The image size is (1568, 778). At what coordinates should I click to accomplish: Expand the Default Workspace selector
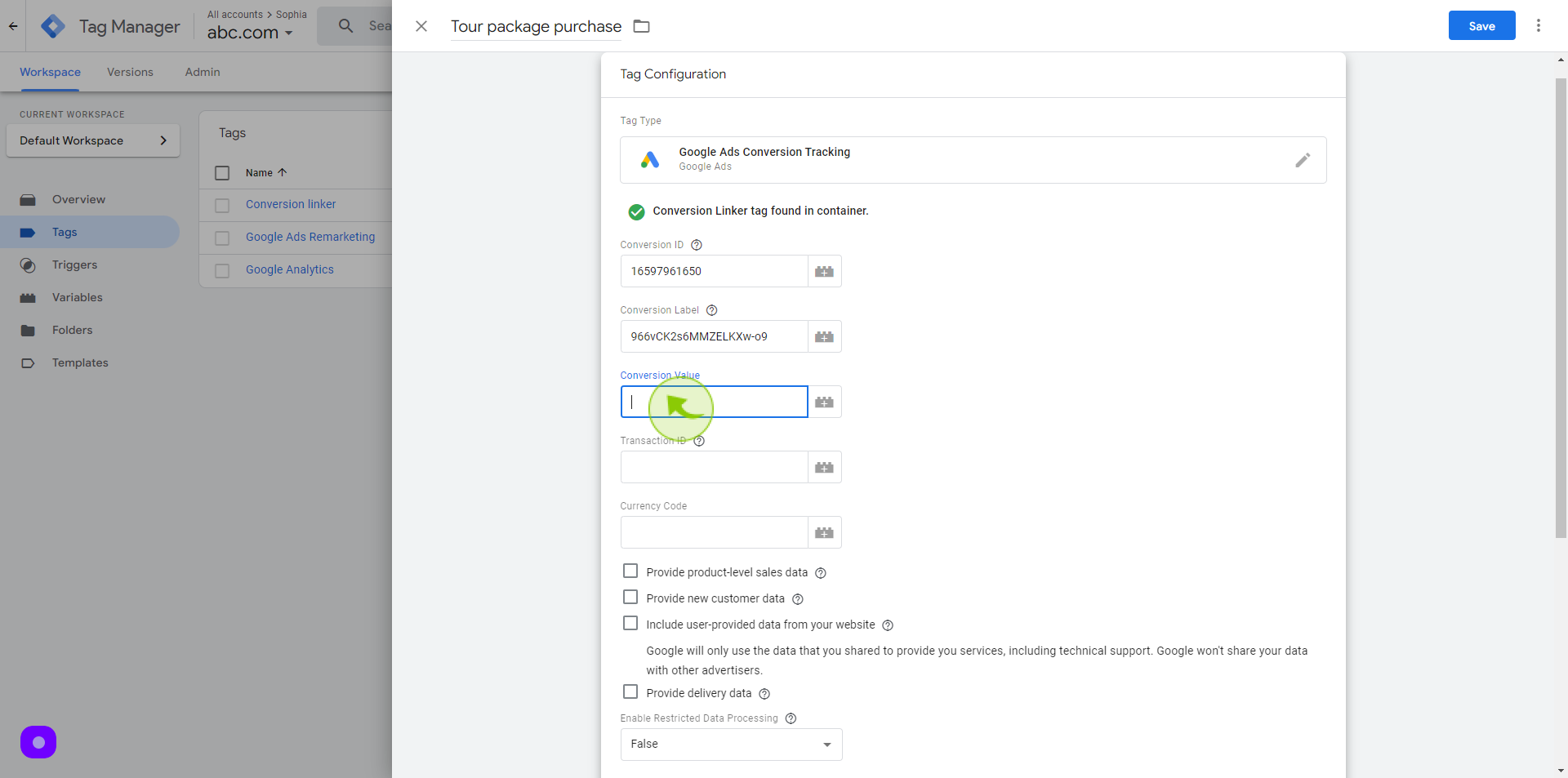93,140
